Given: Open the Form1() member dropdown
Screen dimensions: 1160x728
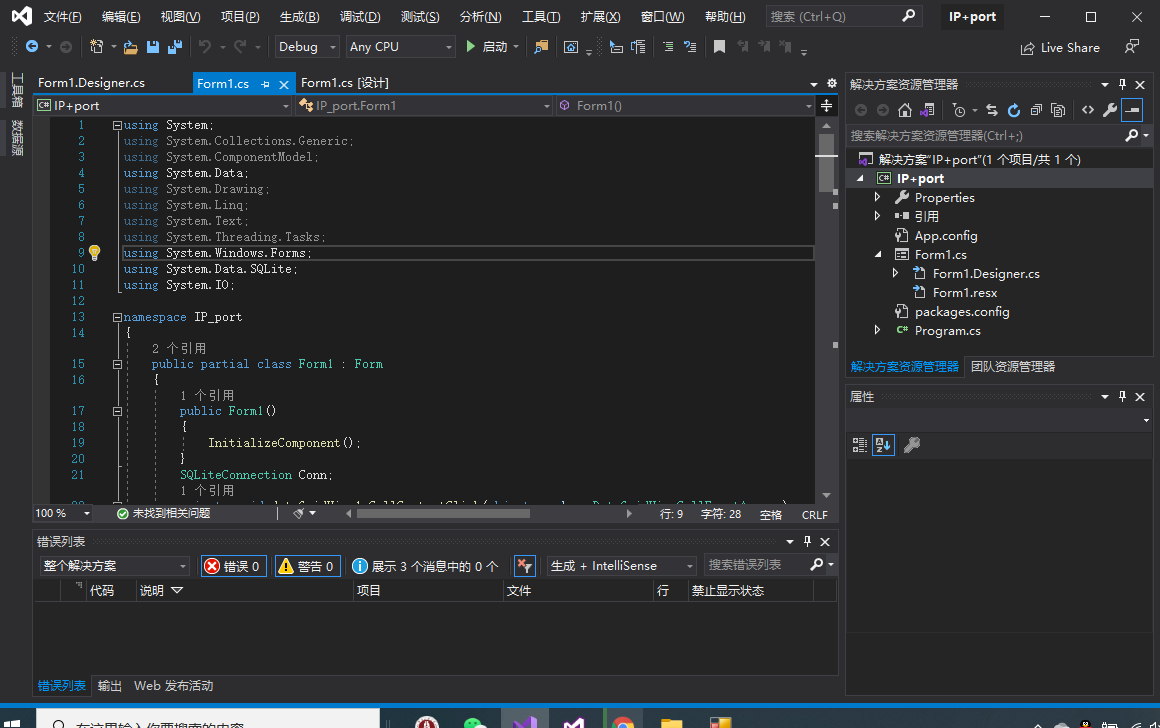Looking at the screenshot, I should pyautogui.click(x=685, y=106).
